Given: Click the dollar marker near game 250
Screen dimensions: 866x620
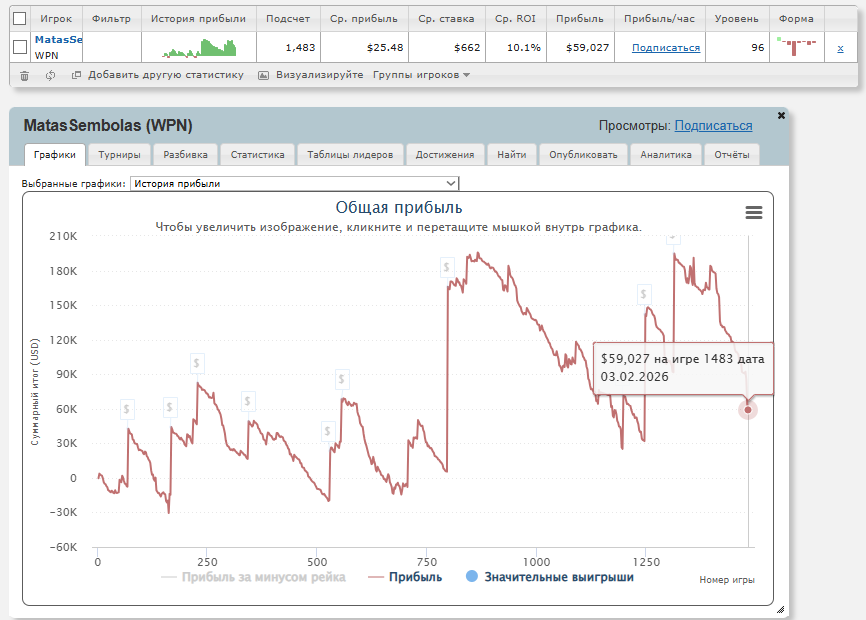Looking at the screenshot, I should (x=198, y=363).
